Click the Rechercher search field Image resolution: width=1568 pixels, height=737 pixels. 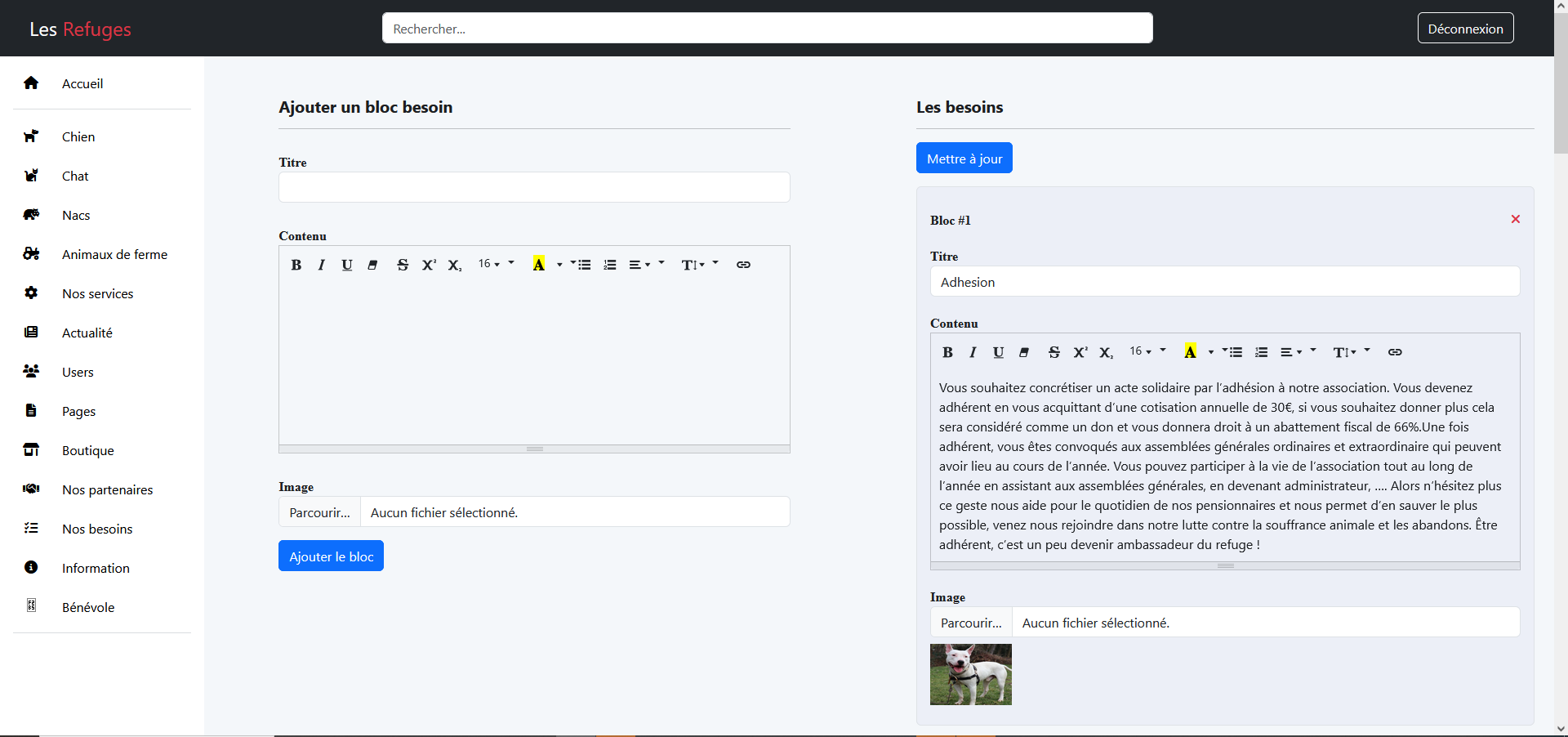(767, 29)
